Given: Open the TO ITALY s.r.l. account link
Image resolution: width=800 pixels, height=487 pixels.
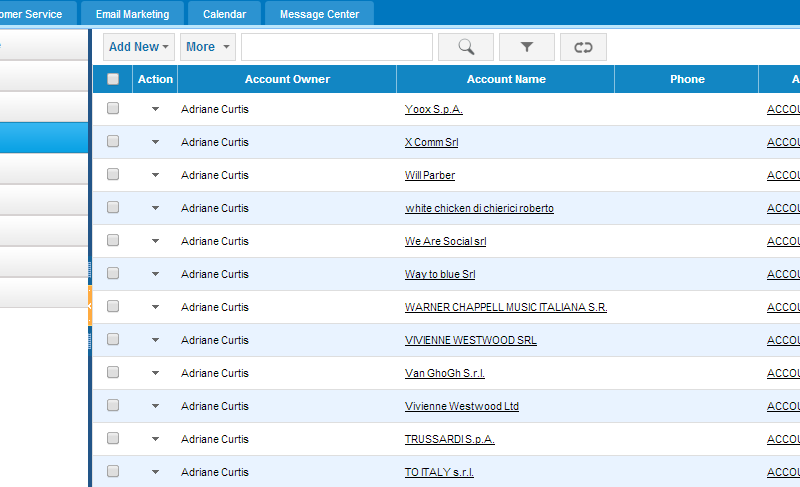Looking at the screenshot, I should point(439,472).
